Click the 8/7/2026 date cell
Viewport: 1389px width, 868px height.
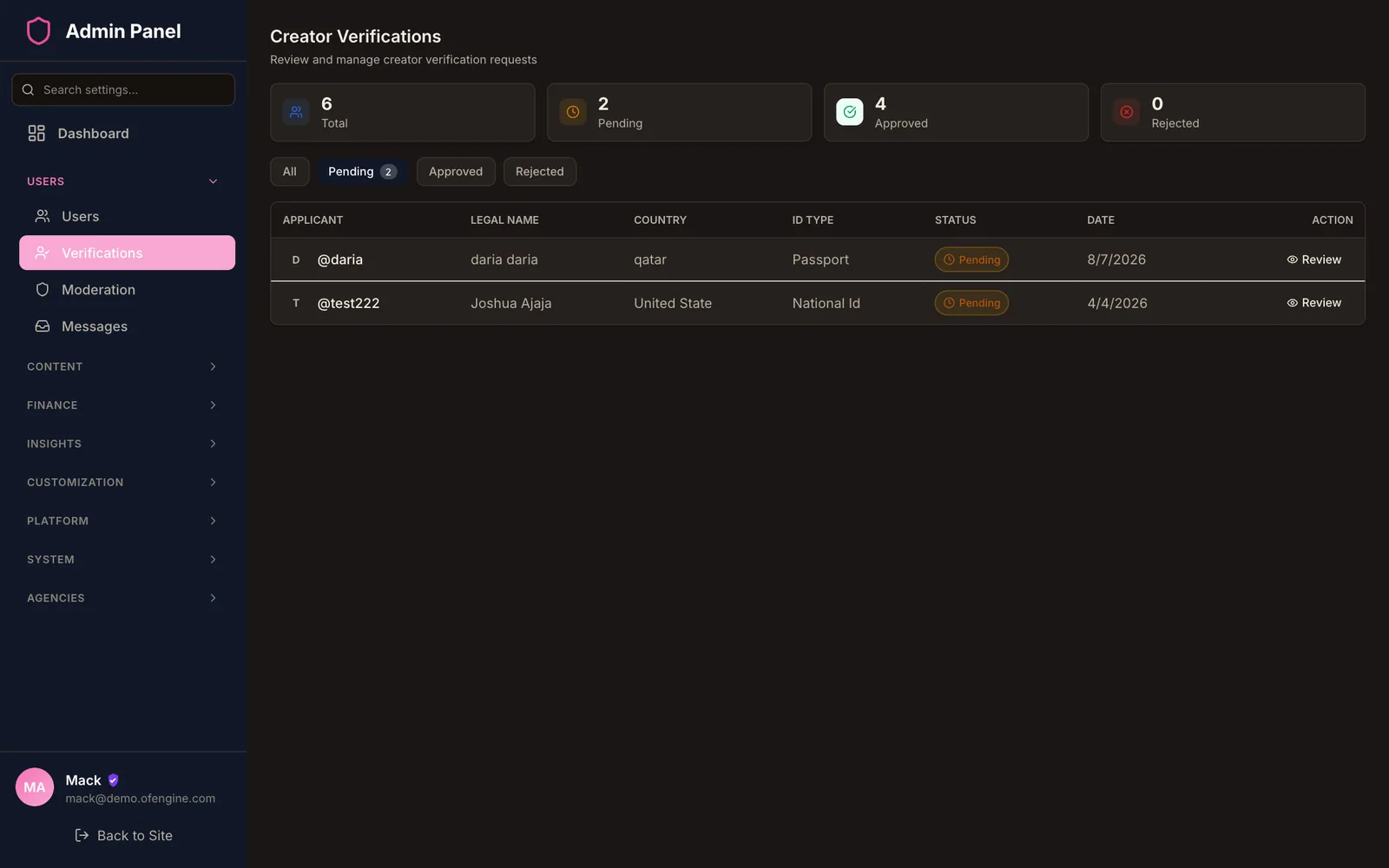[1116, 260]
